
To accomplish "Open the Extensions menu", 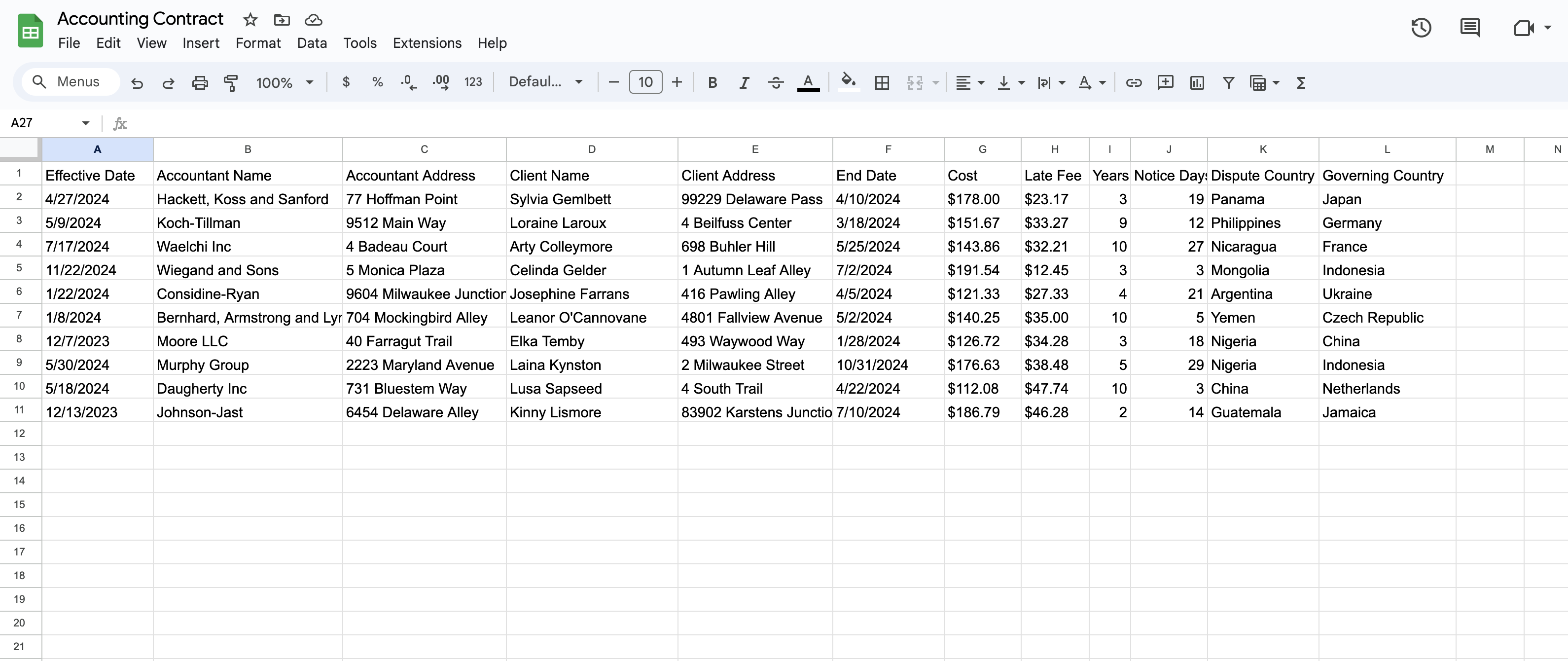I will pyautogui.click(x=427, y=42).
